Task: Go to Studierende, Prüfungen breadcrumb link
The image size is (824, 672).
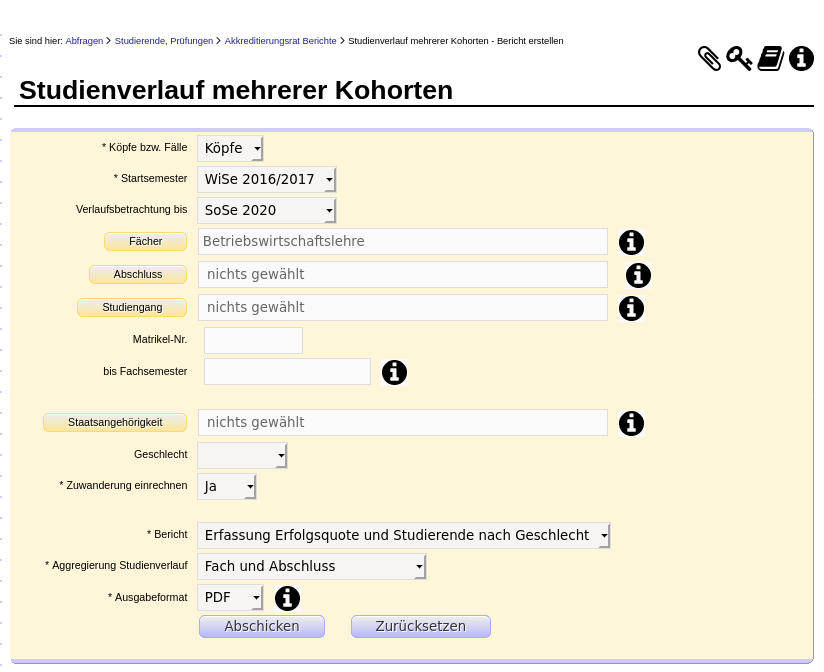Action: click(164, 41)
